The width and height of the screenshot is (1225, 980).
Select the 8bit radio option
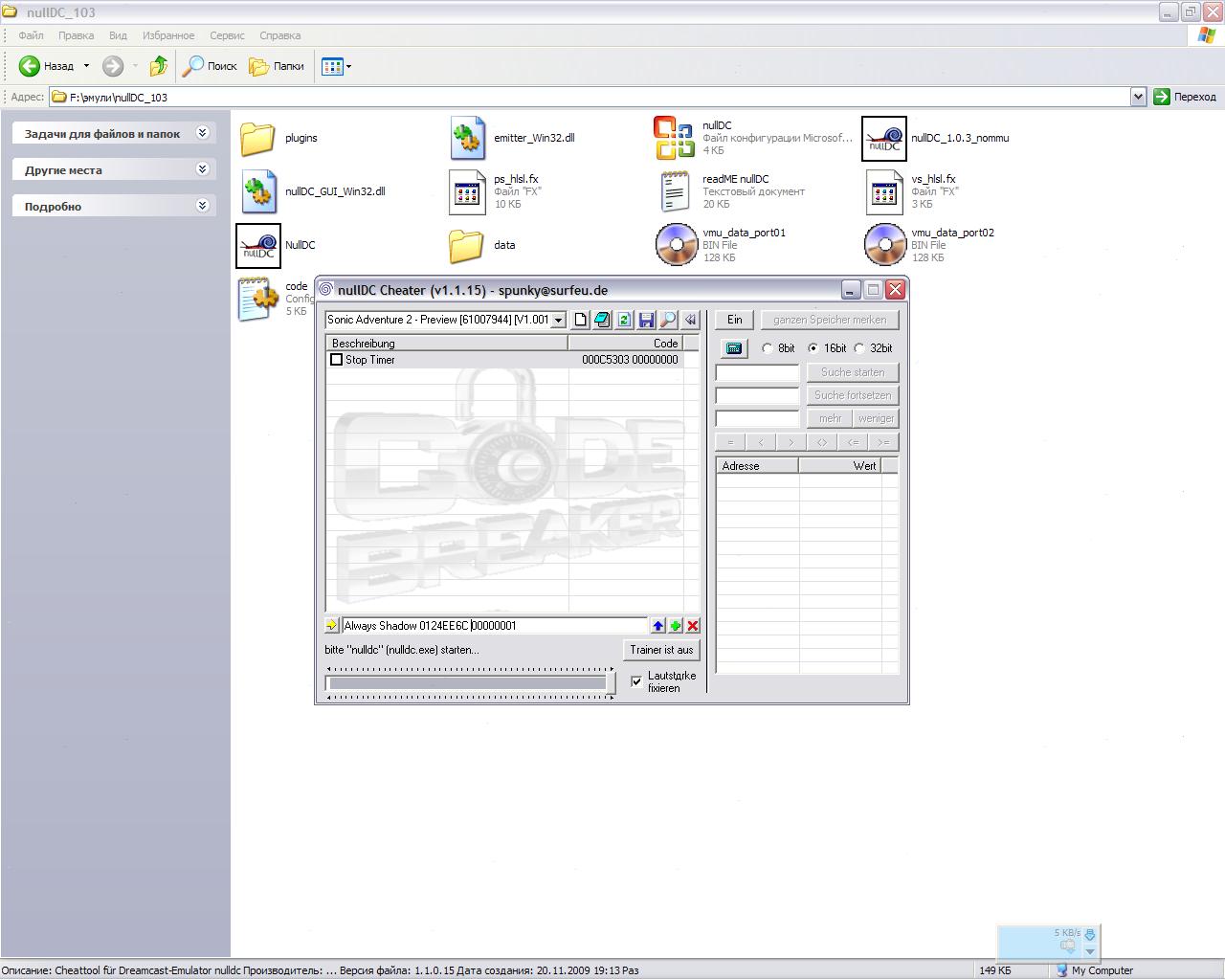coord(768,348)
